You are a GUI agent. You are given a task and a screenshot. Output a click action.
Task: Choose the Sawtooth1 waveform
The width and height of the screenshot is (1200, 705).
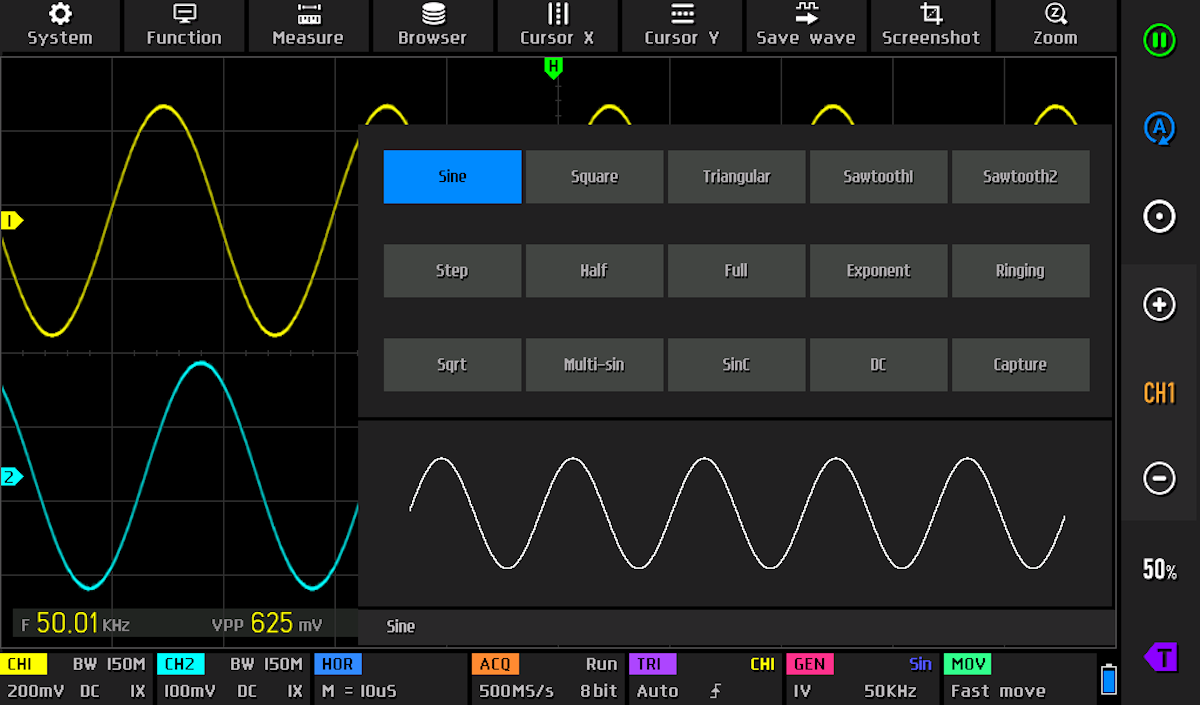click(x=878, y=177)
